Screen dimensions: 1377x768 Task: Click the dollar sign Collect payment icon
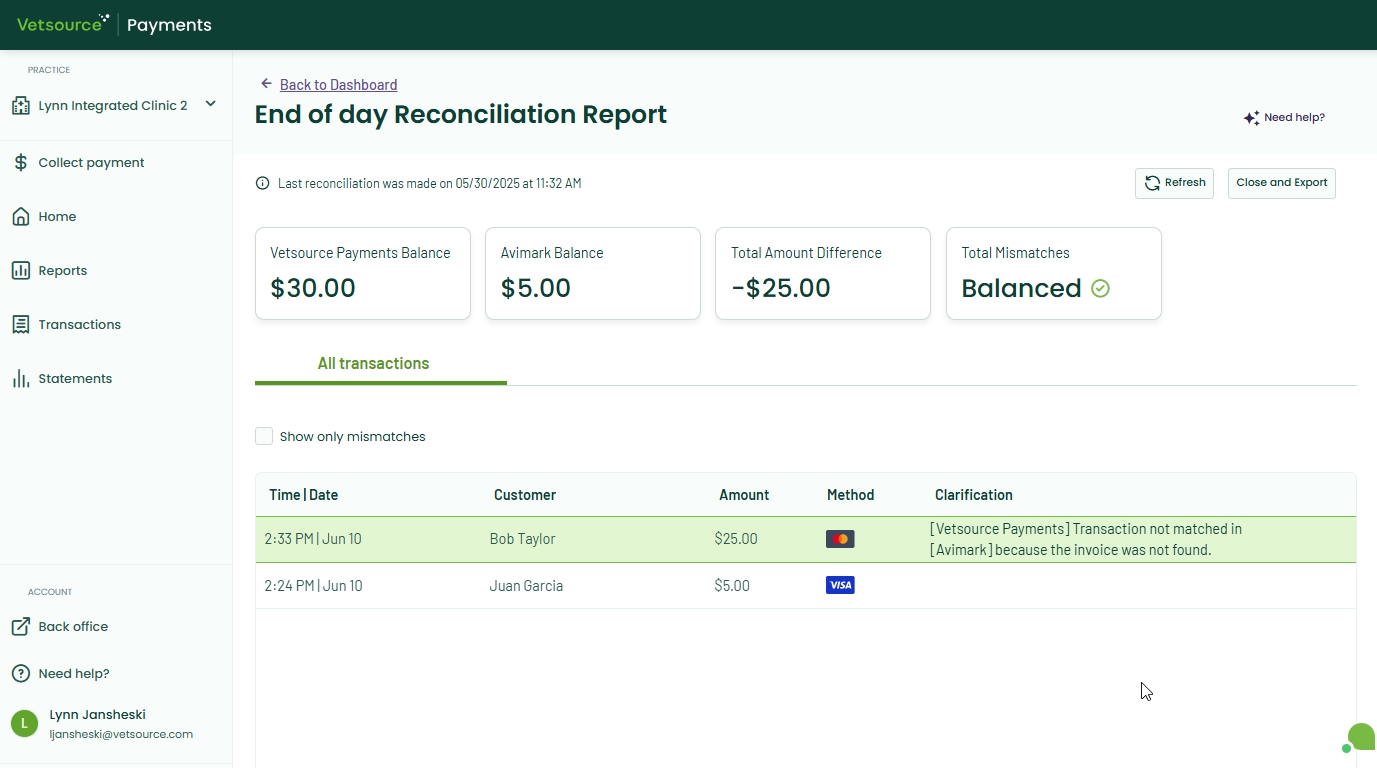click(x=20, y=162)
